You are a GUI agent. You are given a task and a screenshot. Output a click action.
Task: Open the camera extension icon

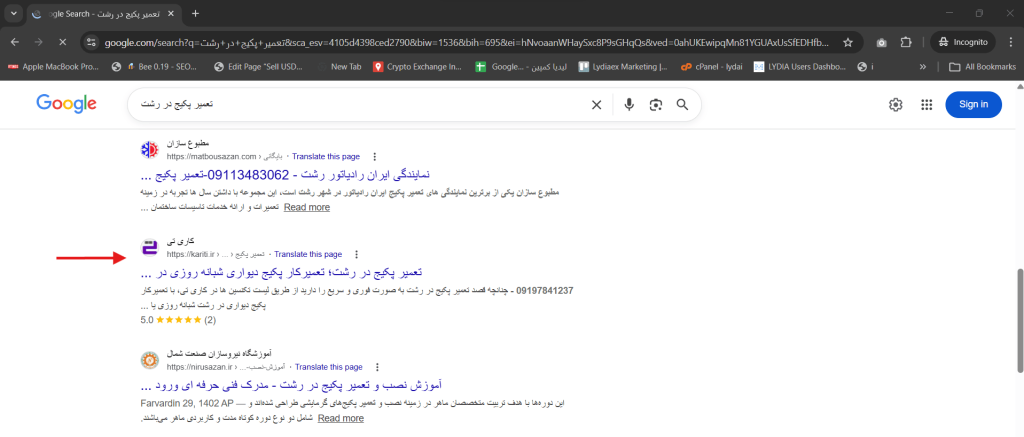click(x=882, y=42)
